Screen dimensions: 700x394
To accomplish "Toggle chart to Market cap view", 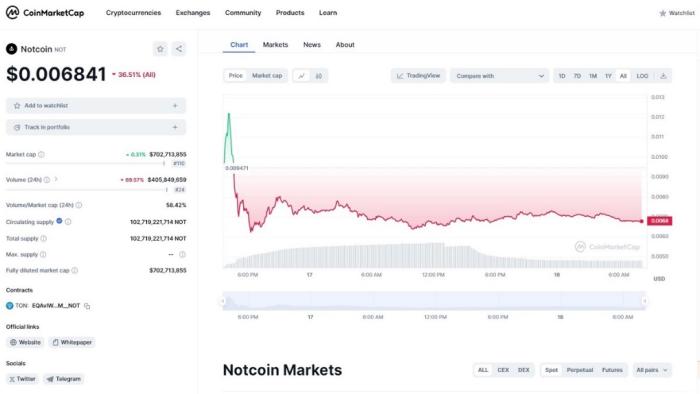I will point(267,76).
